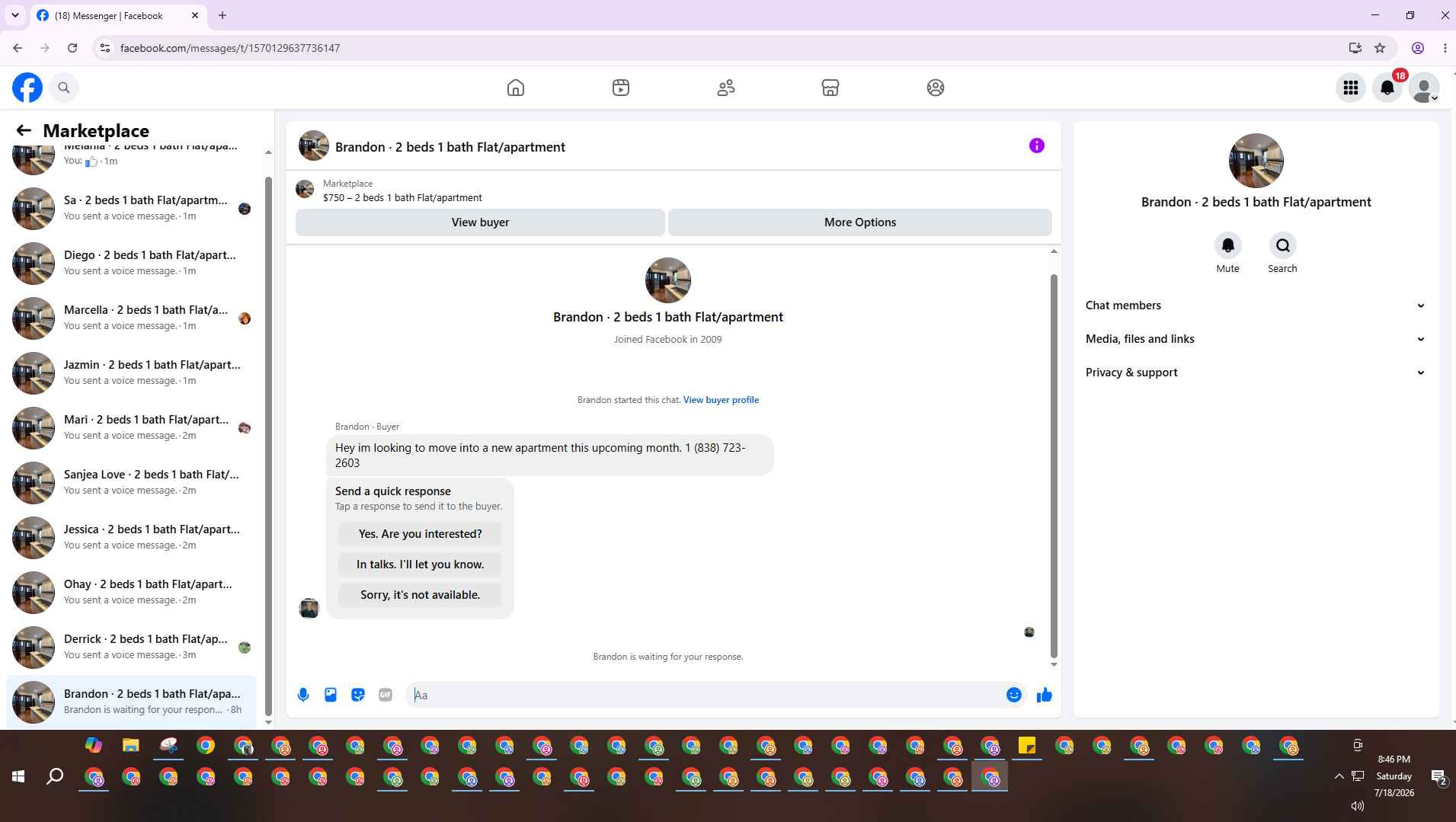Send quick reply 'In talks. I'll let you know.'
The width and height of the screenshot is (1456, 822).
421,565
